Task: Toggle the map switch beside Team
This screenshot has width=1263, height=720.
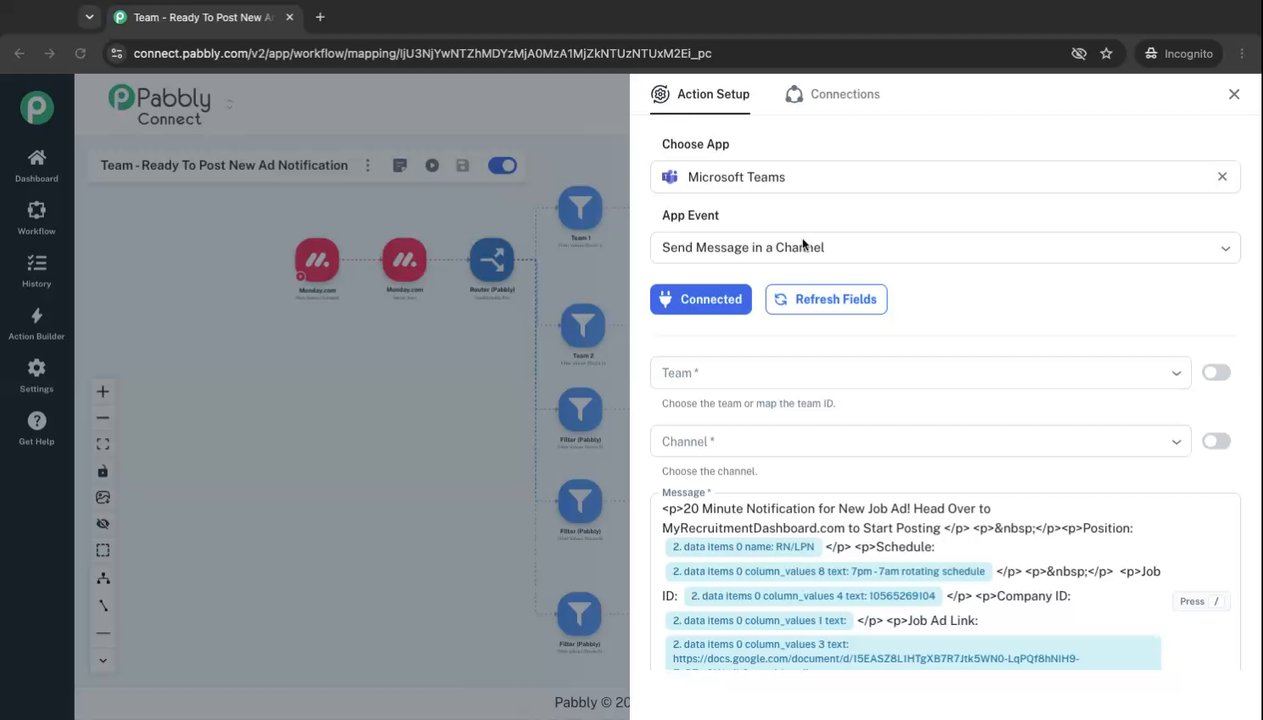Action: (x=1216, y=372)
